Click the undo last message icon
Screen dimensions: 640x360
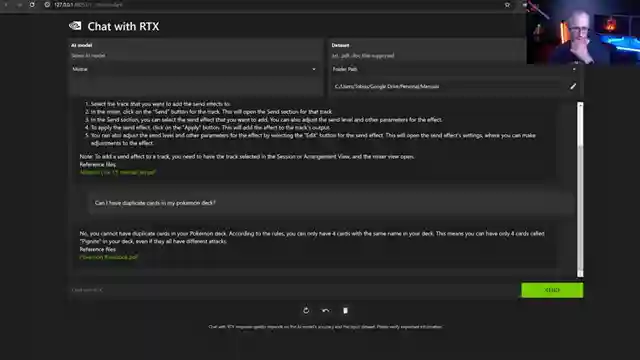click(326, 311)
